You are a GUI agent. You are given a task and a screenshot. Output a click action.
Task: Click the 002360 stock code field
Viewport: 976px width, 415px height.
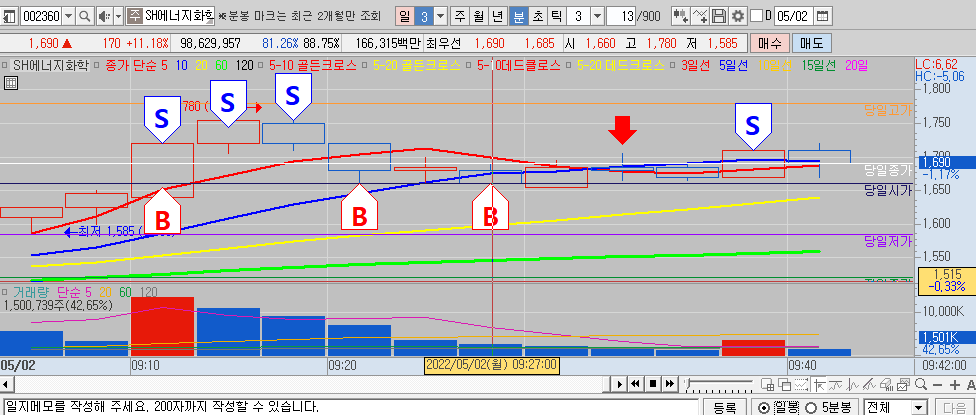tap(41, 16)
